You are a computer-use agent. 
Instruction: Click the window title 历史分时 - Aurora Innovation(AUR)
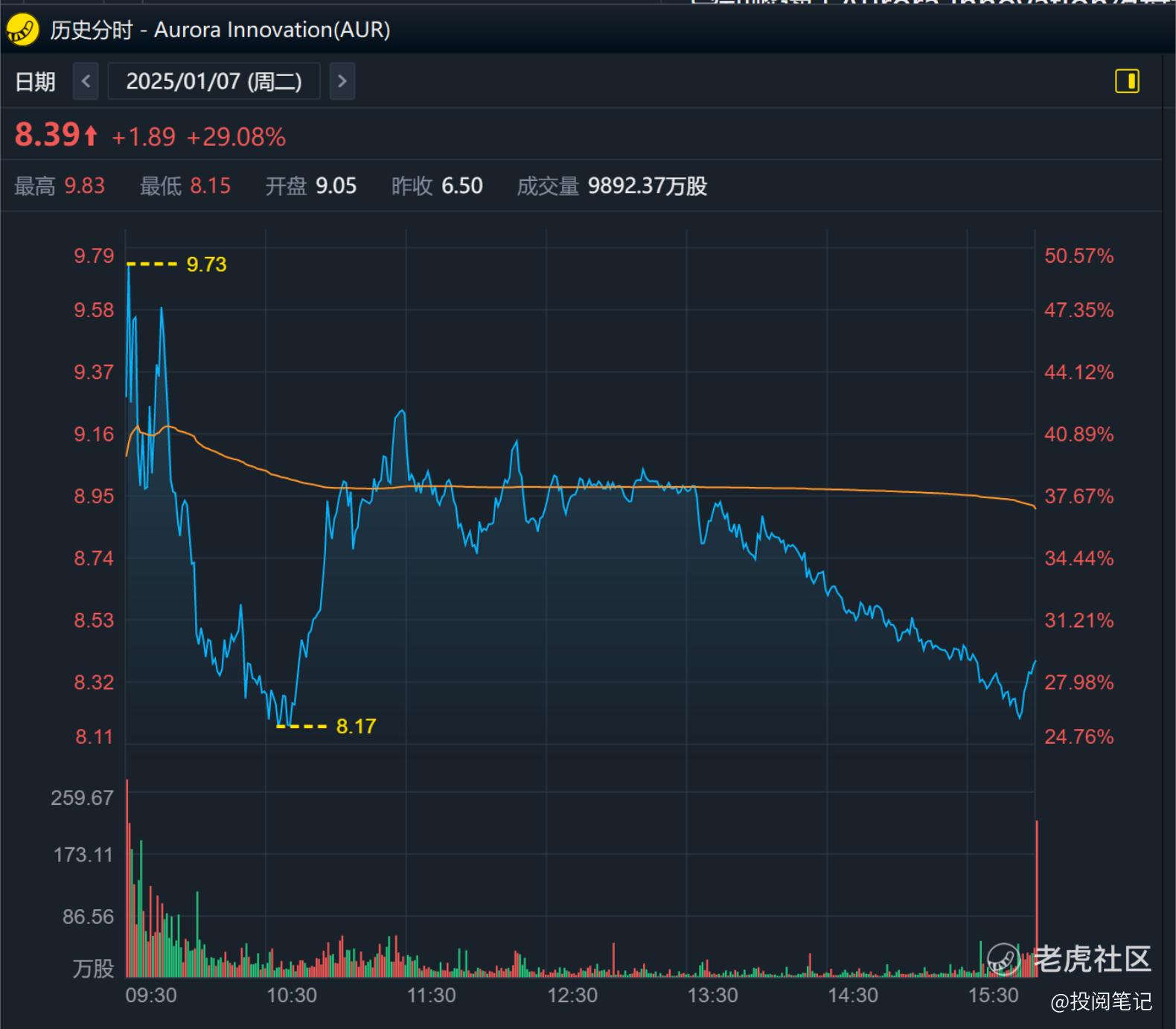coord(220,30)
